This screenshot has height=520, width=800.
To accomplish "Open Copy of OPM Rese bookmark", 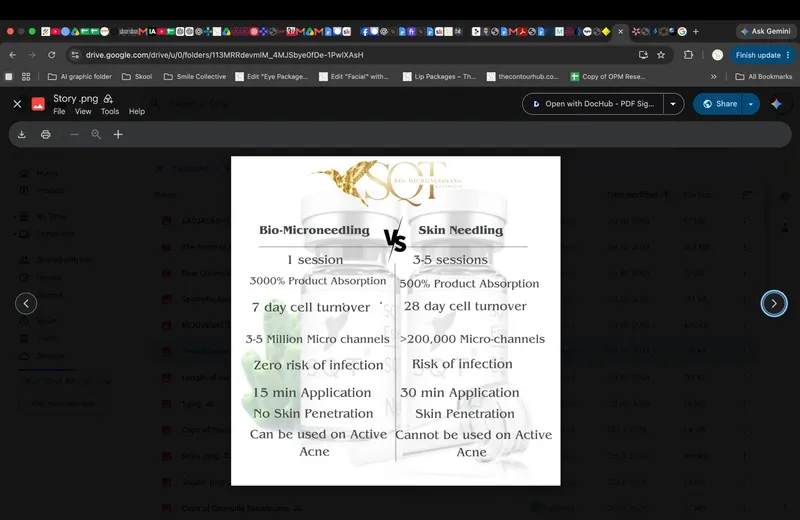I will (608, 77).
